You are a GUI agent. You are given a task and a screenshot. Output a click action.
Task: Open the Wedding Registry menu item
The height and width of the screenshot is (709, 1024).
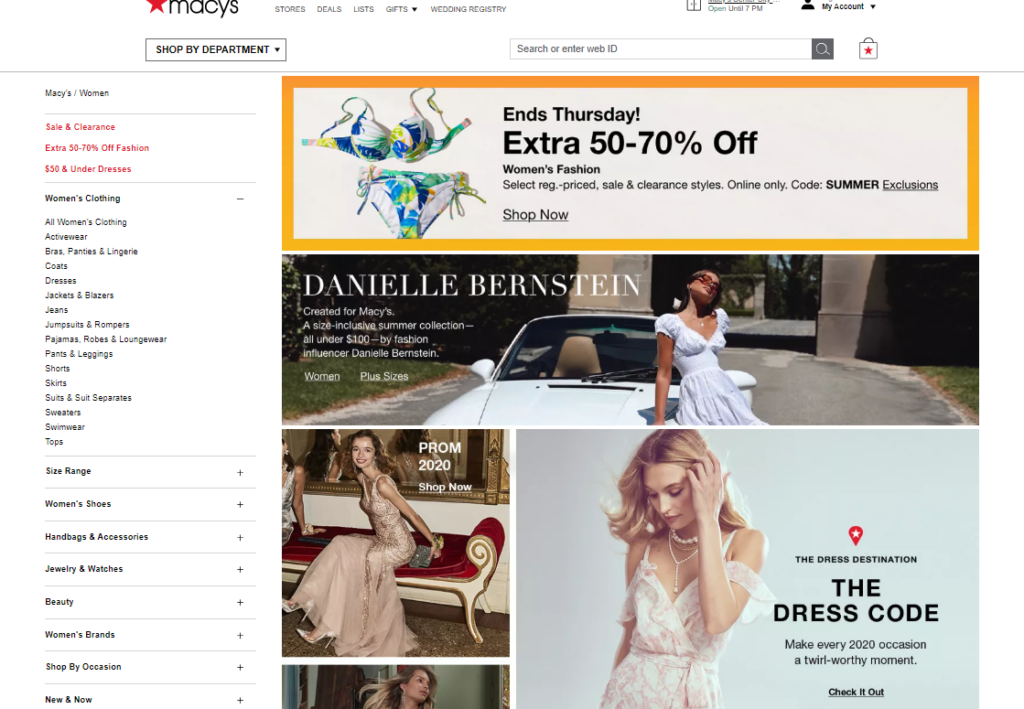[468, 9]
